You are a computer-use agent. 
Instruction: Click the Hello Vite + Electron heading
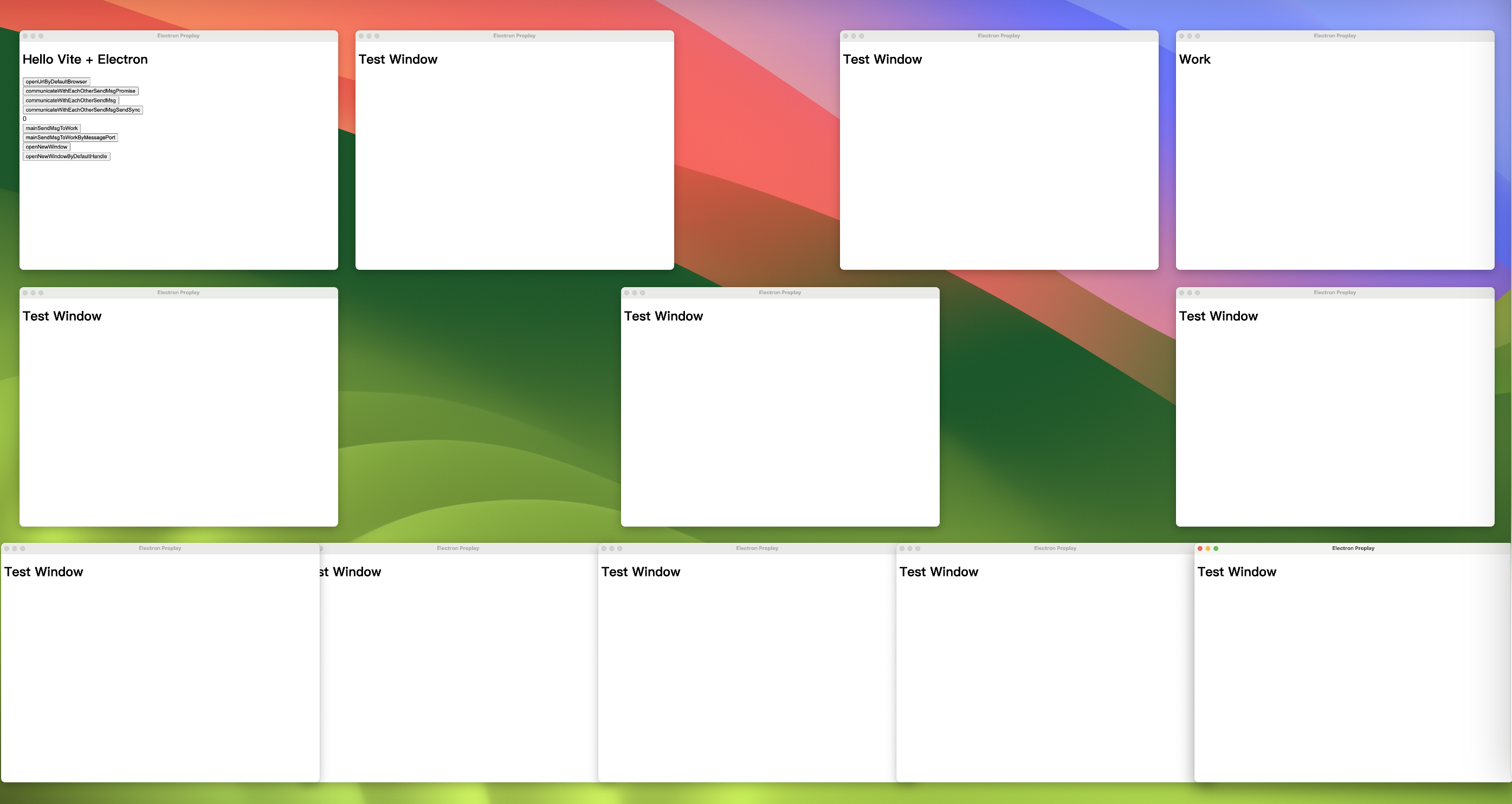[85, 59]
